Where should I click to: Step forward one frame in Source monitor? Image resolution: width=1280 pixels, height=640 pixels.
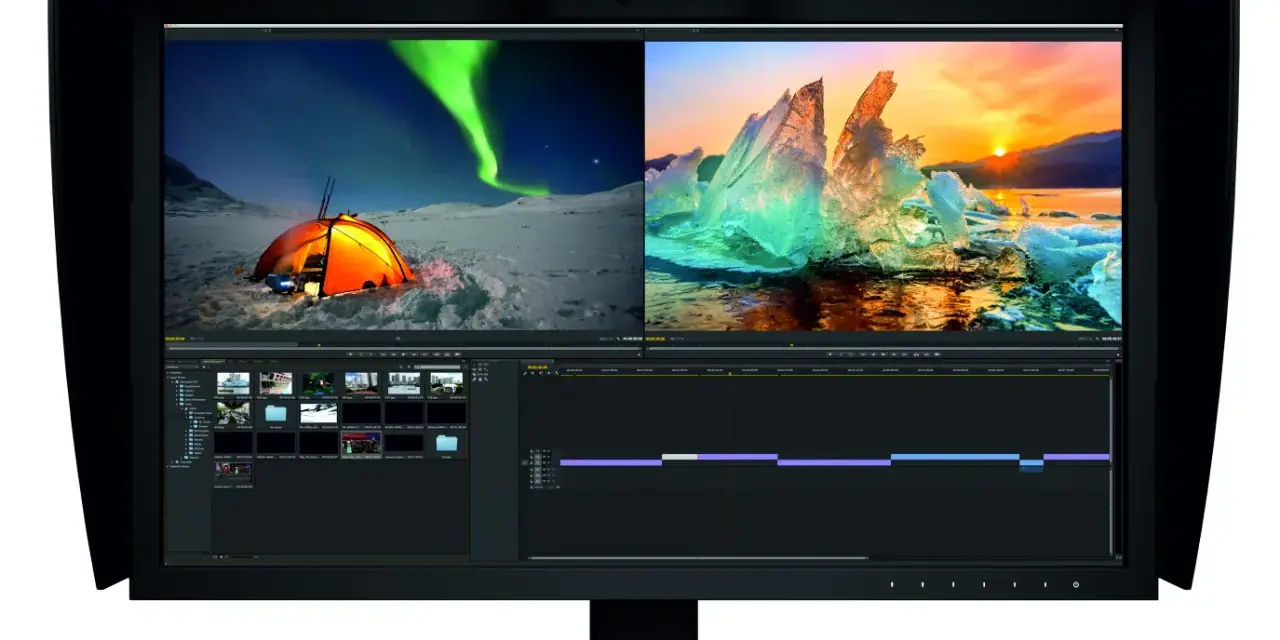tap(414, 354)
